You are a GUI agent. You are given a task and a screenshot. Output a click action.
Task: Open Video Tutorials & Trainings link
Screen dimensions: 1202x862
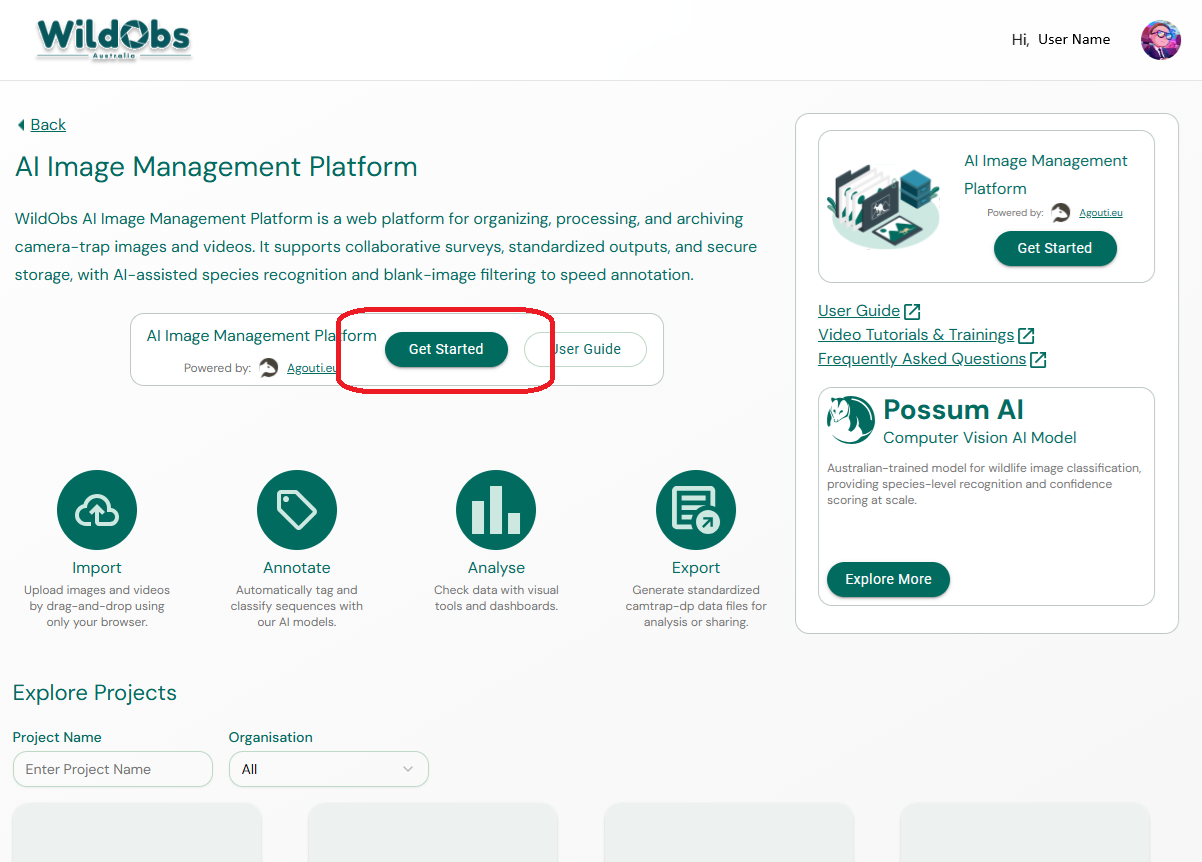pos(916,335)
